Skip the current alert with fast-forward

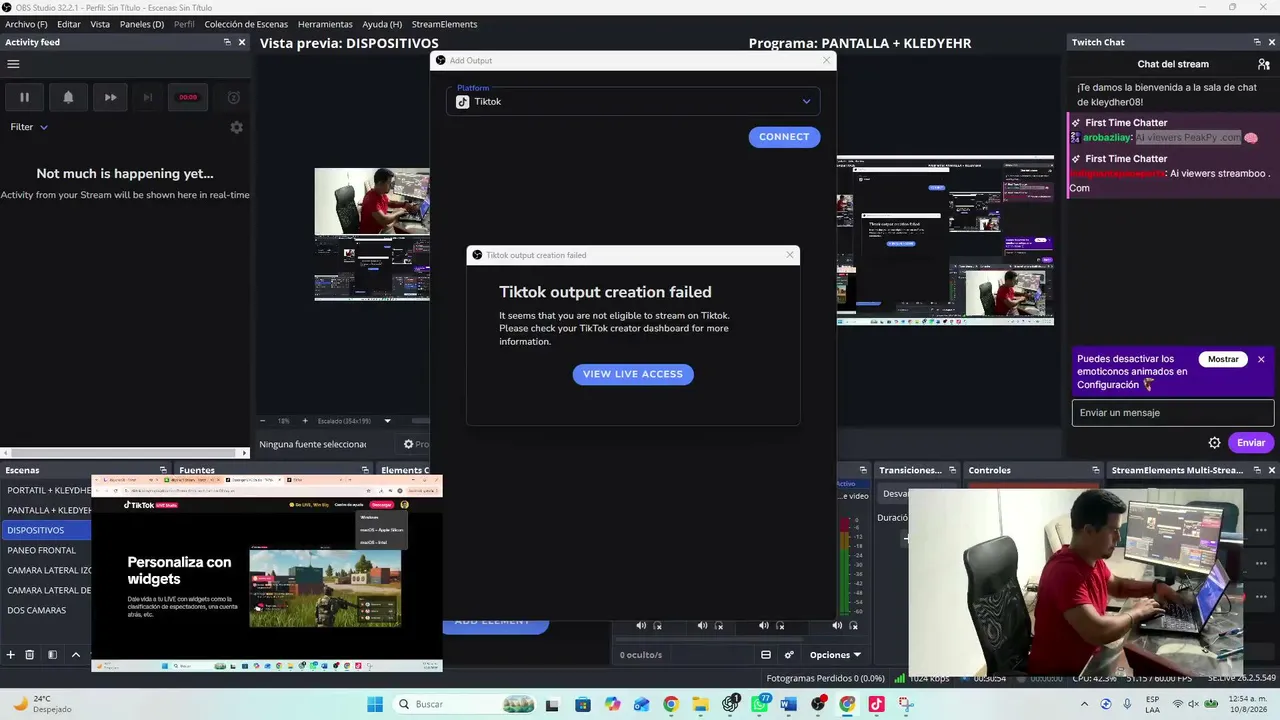click(110, 97)
